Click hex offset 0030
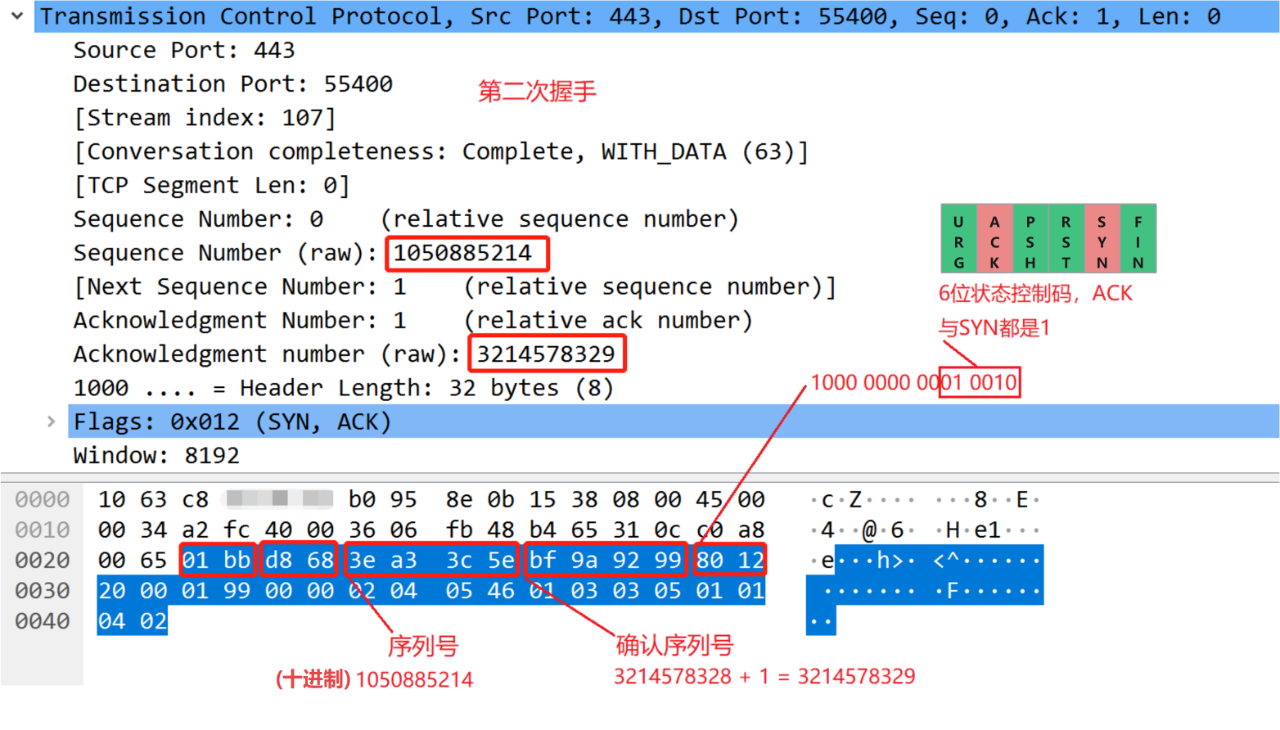The image size is (1280, 730). click(42, 591)
